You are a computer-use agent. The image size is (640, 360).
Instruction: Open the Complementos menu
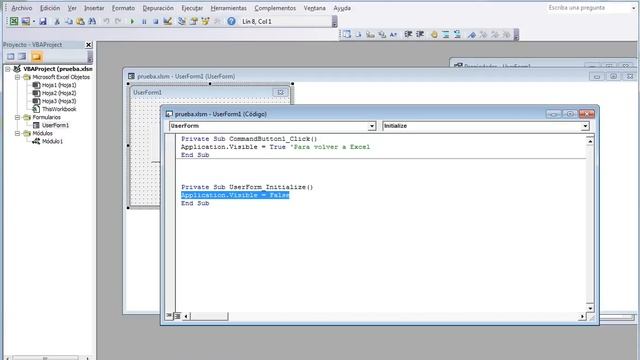(275, 8)
